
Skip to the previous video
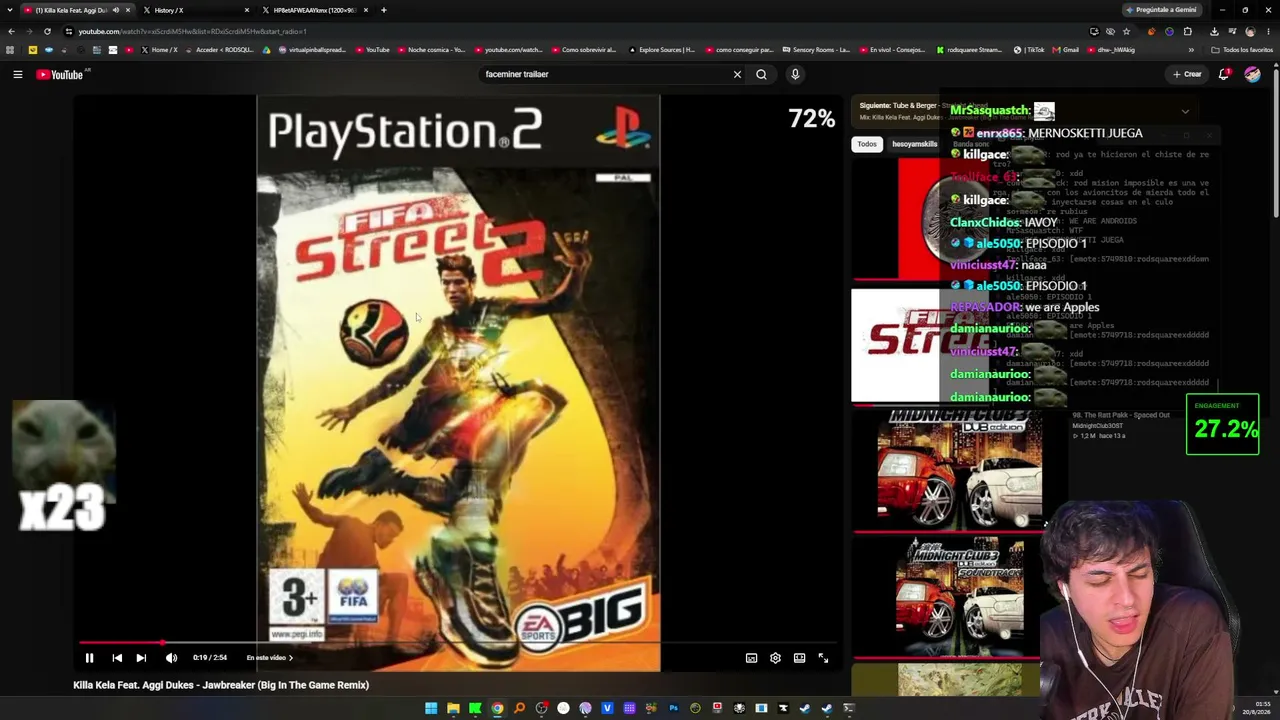pyautogui.click(x=117, y=658)
